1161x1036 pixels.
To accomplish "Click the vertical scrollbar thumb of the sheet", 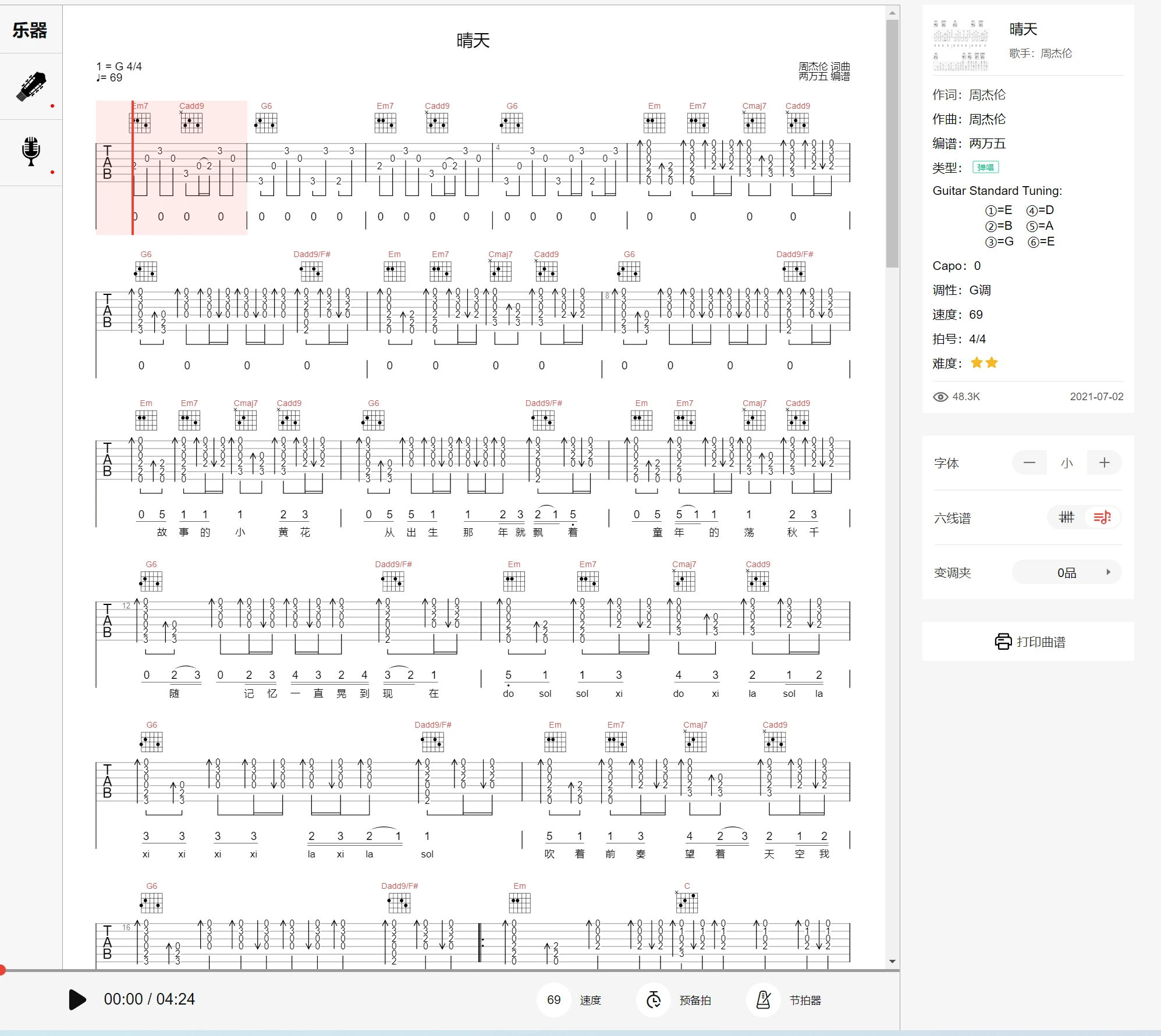I will coord(892,143).
